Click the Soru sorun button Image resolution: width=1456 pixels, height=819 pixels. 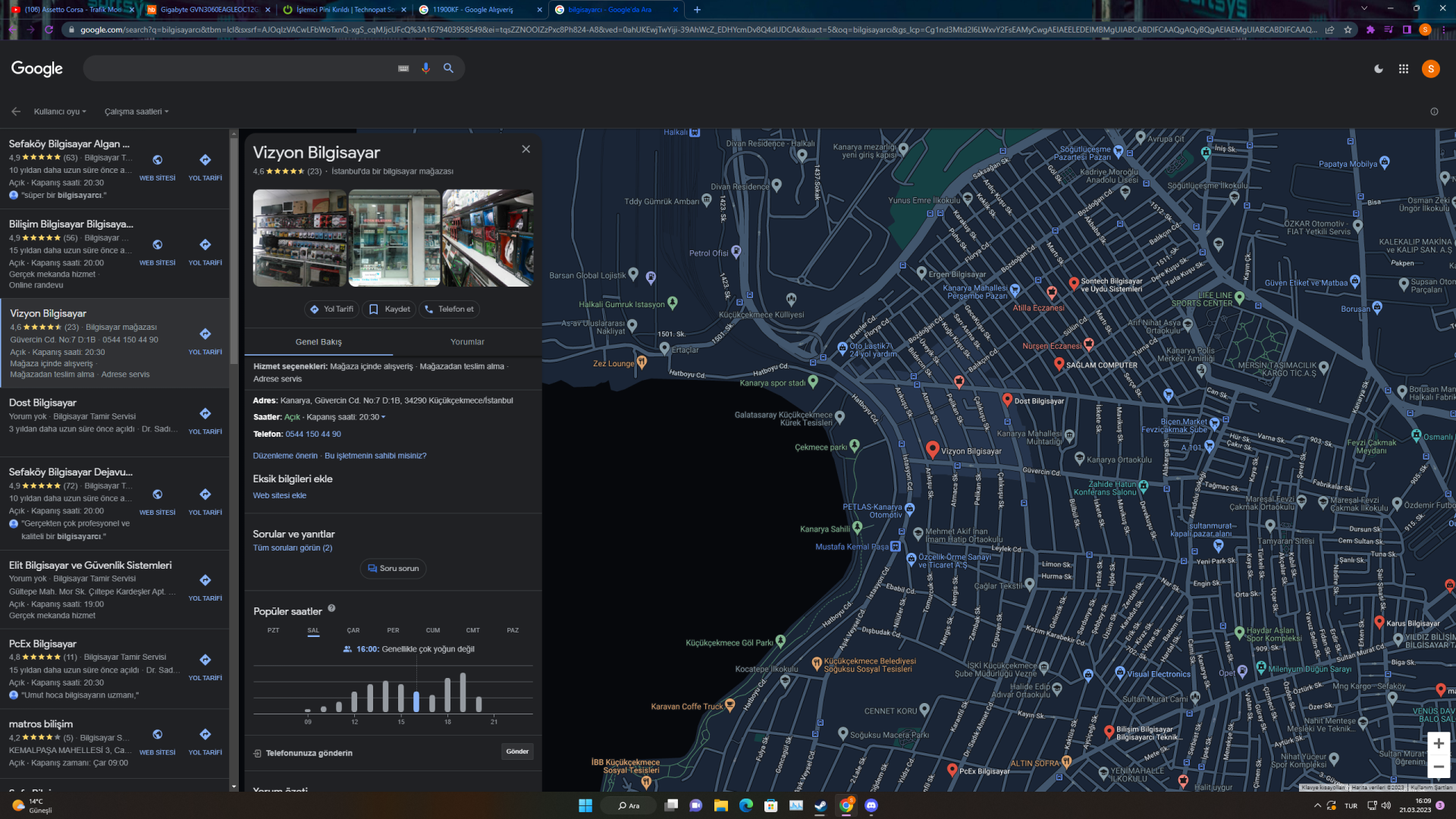tap(393, 569)
